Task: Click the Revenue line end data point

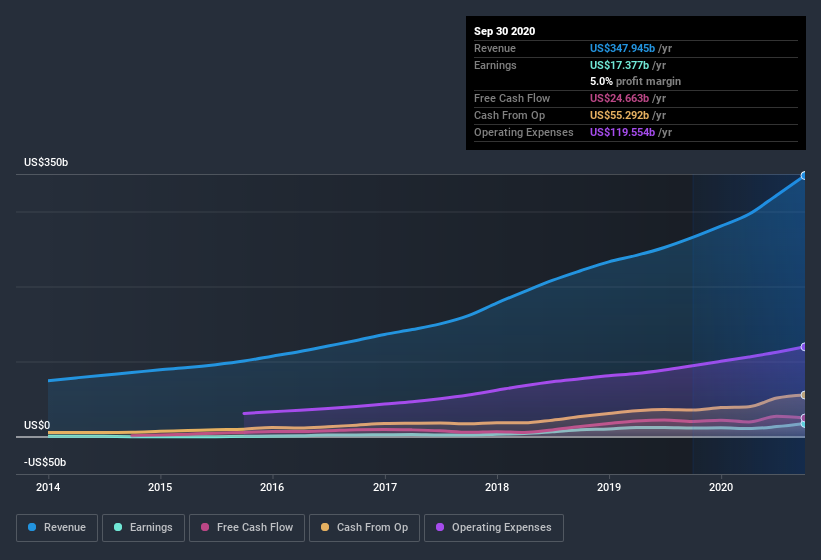Action: (804, 176)
